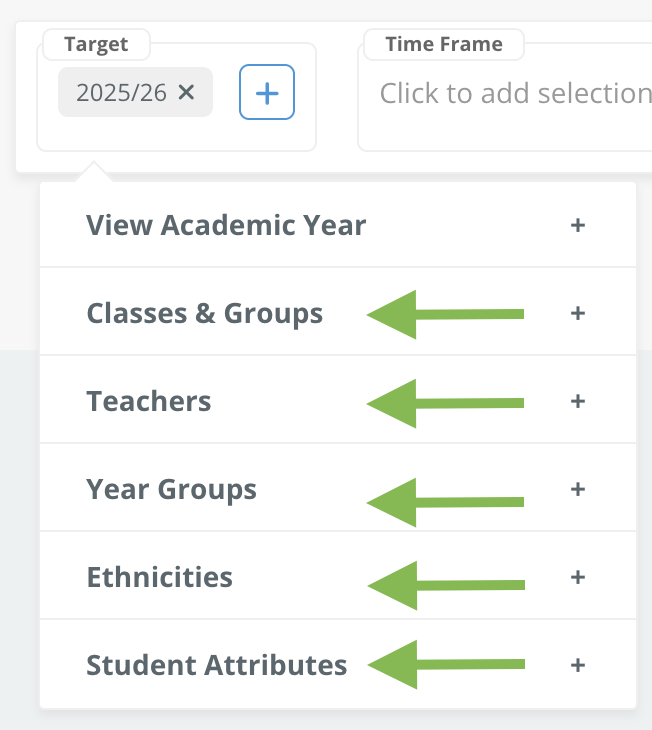Click plus icon beside Student Attributes
The image size is (652, 730).
(577, 665)
